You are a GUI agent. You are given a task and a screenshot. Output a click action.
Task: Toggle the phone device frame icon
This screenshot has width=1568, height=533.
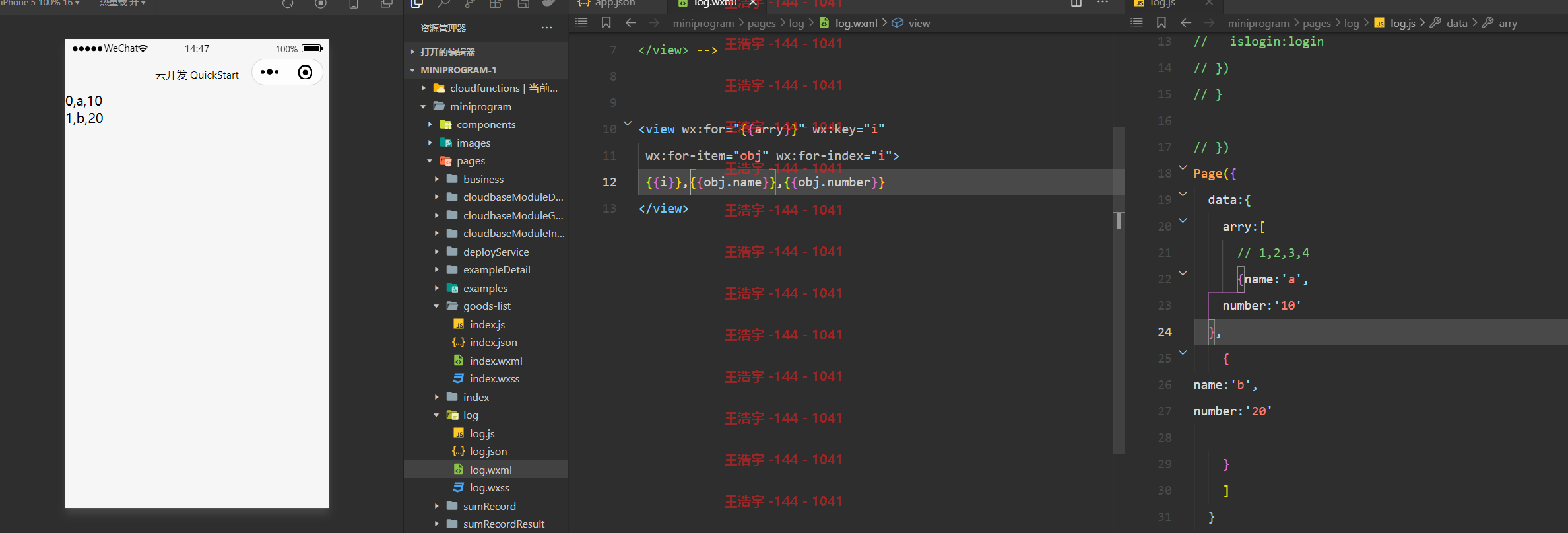[354, 3]
